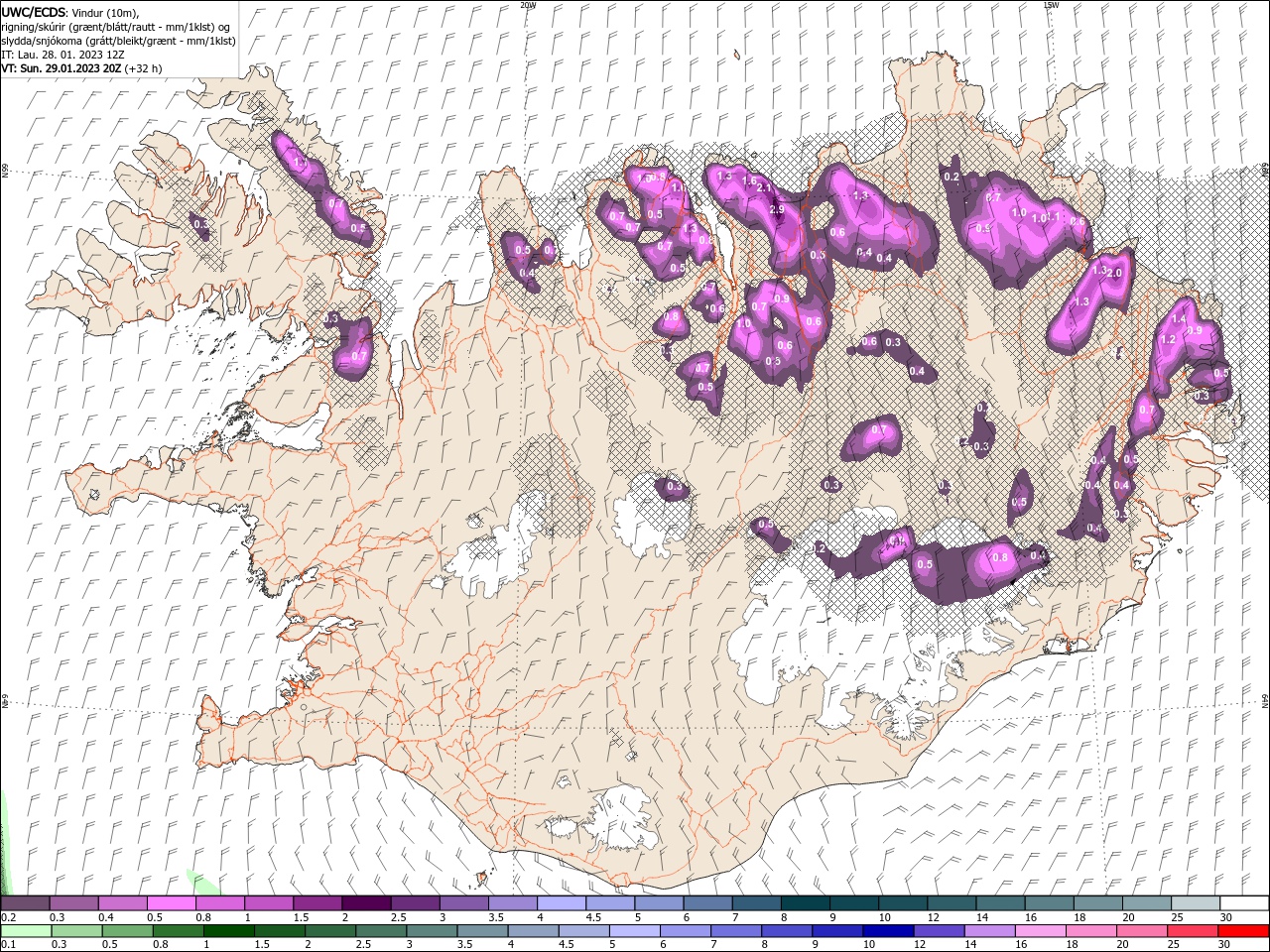Click the 4.5 label on snow legend
The image size is (1270, 952).
pyautogui.click(x=593, y=917)
